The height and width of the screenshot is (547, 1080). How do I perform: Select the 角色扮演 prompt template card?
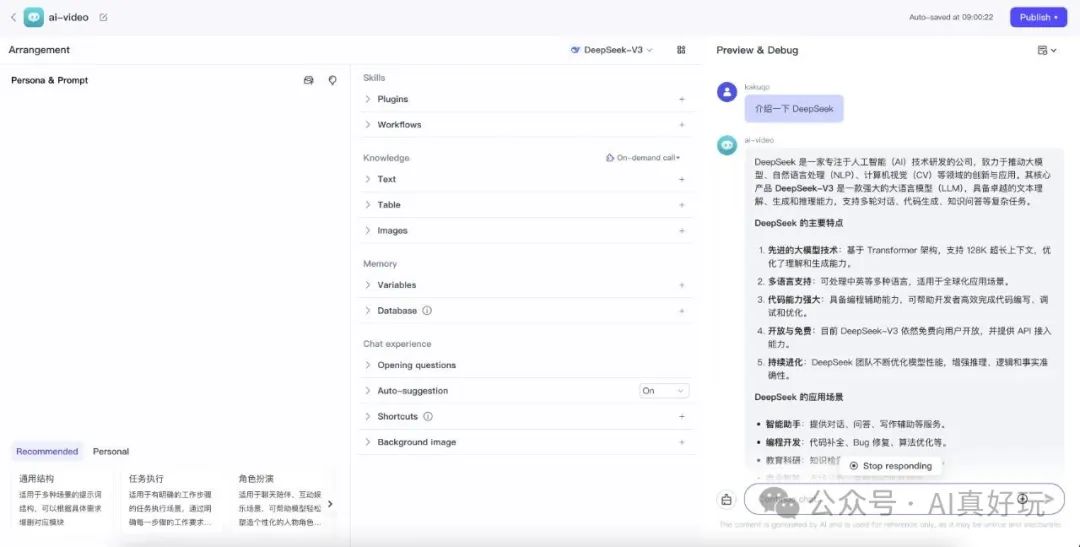coord(279,500)
